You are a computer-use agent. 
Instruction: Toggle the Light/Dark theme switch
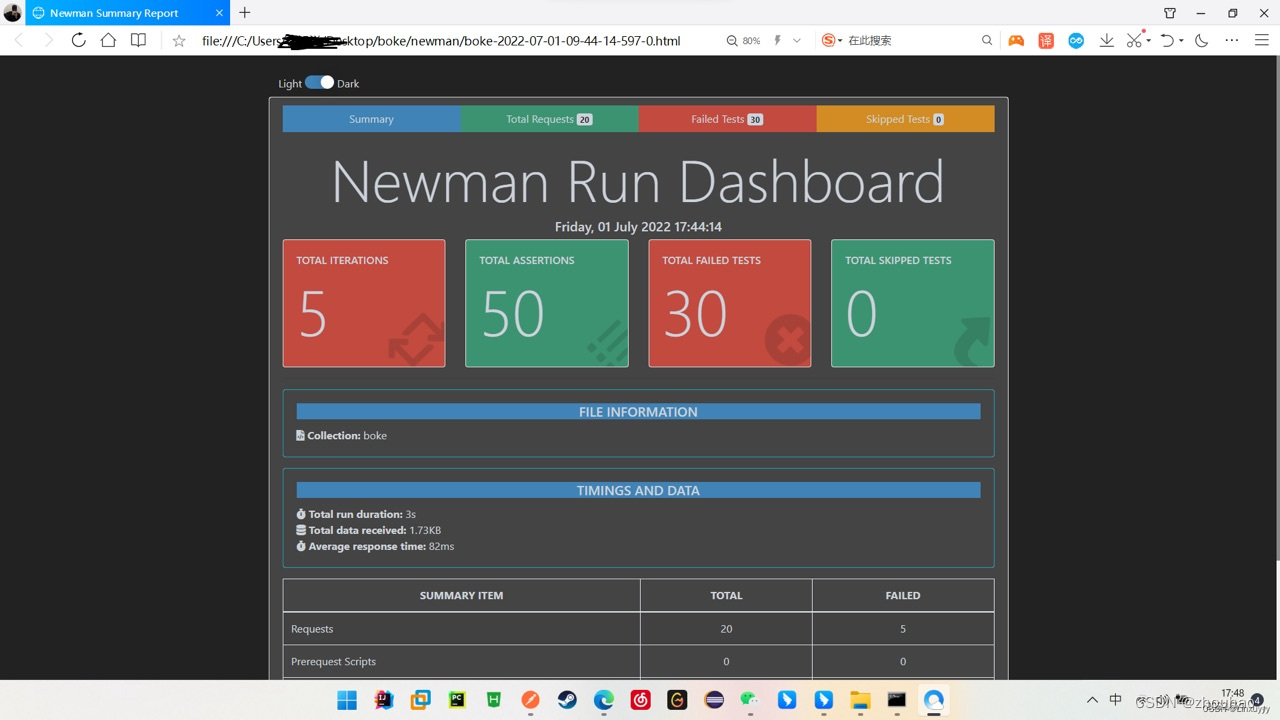pos(320,83)
